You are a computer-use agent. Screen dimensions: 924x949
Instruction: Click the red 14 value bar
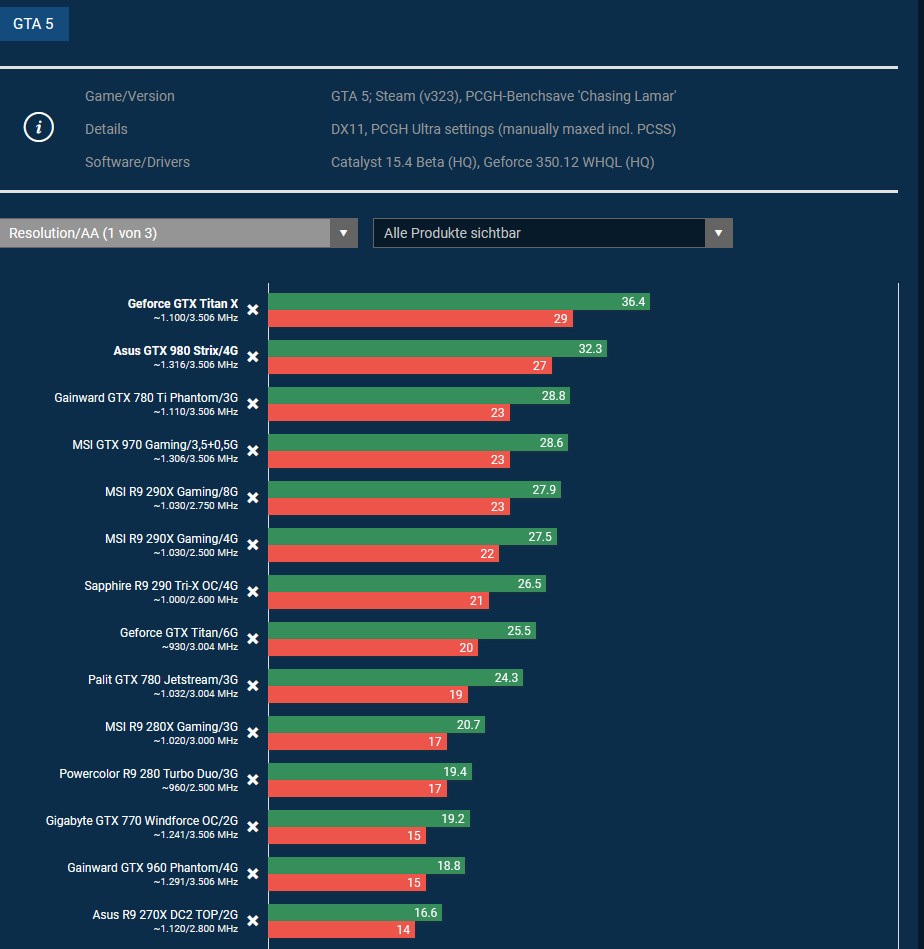[x=342, y=930]
